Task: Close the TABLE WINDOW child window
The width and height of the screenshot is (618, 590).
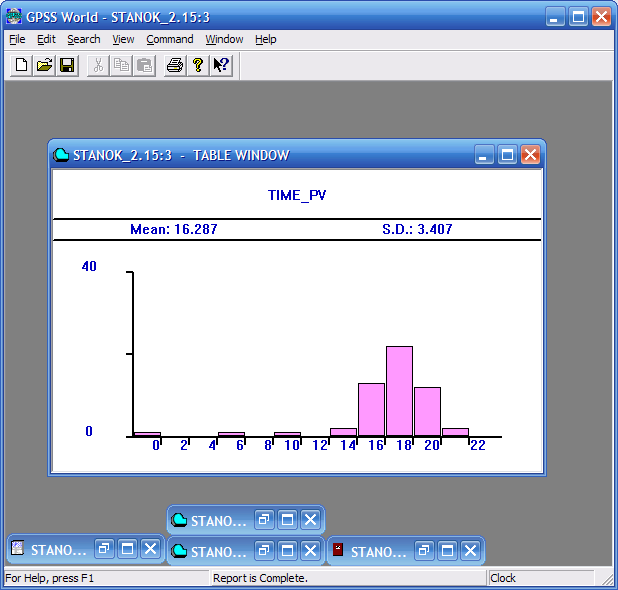Action: (x=530, y=154)
